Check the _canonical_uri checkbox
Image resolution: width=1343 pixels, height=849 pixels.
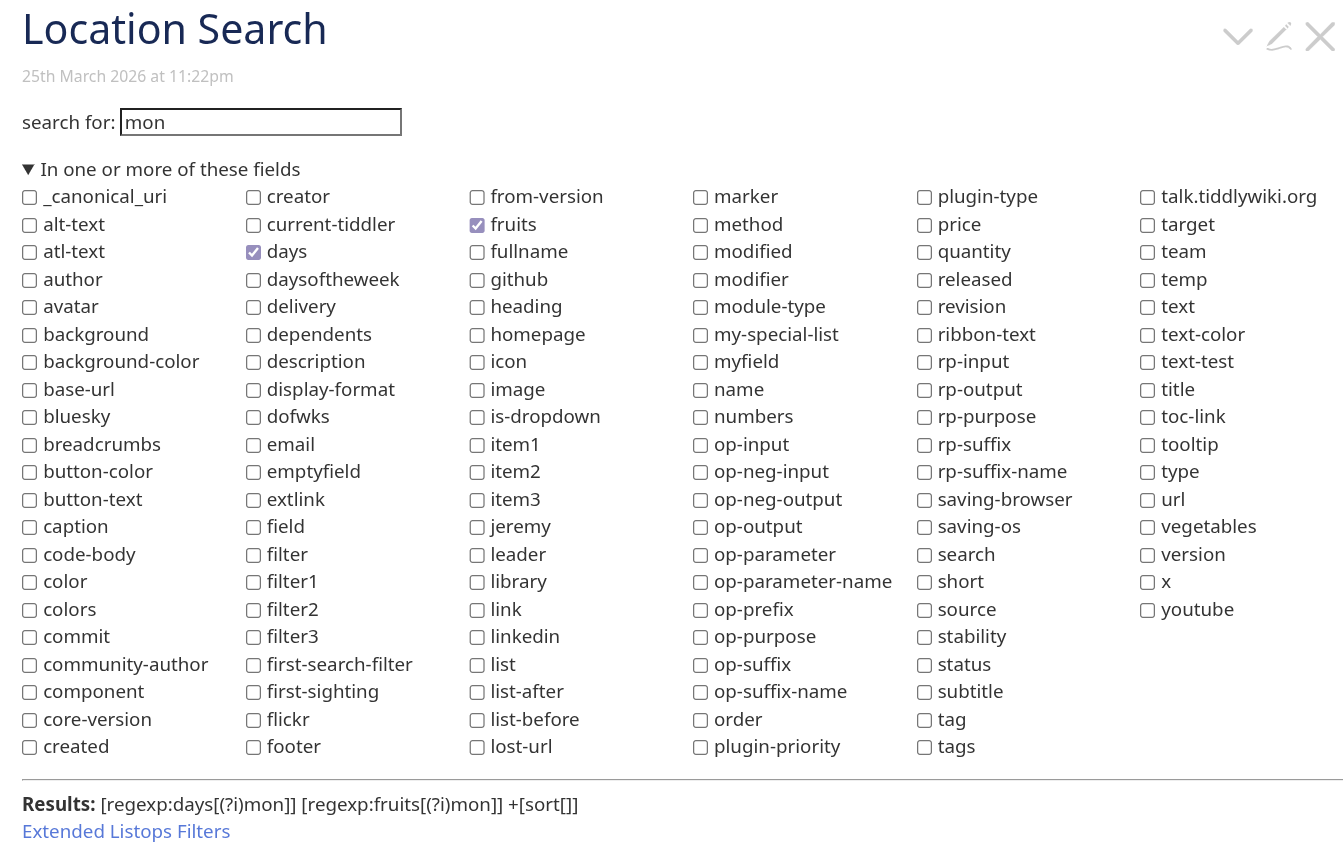[30, 197]
